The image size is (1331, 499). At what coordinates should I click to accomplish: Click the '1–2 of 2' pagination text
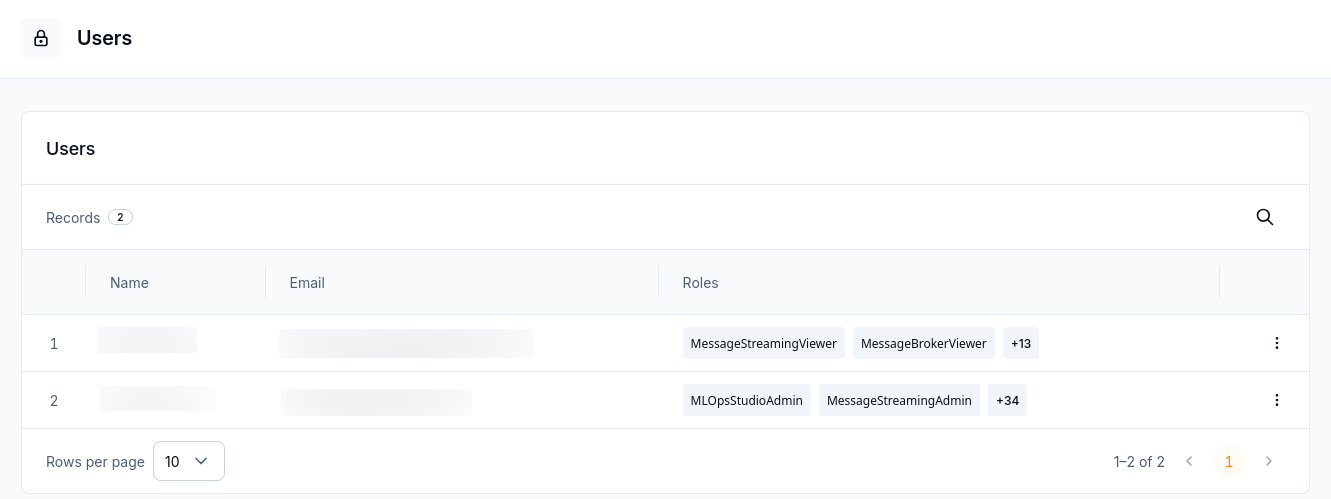pyautogui.click(x=1139, y=461)
